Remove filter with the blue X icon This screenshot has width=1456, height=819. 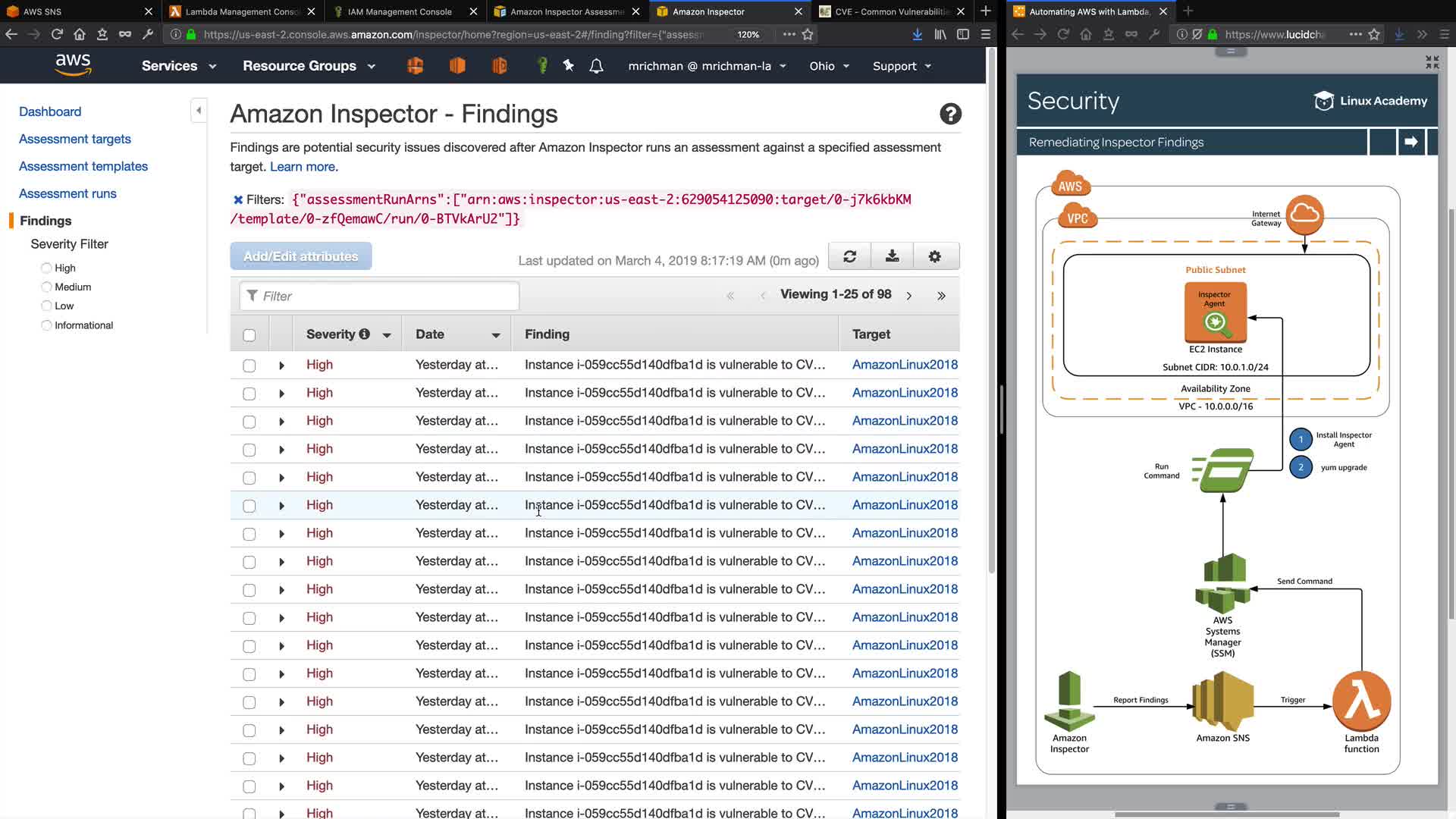tap(238, 199)
